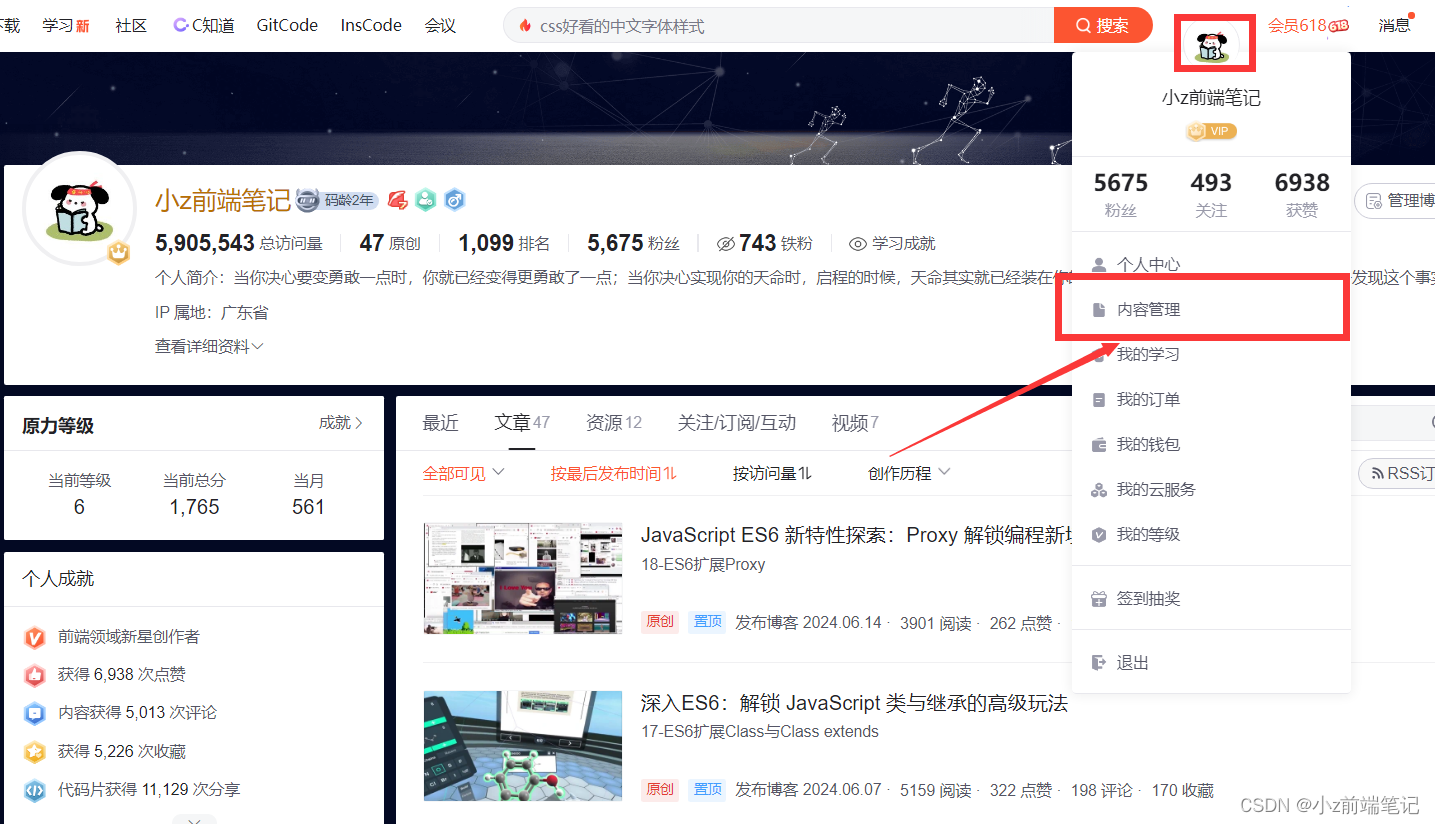Screen dimensions: 1435x824
Task: Sort by 按最后发布时间
Action: (613, 473)
